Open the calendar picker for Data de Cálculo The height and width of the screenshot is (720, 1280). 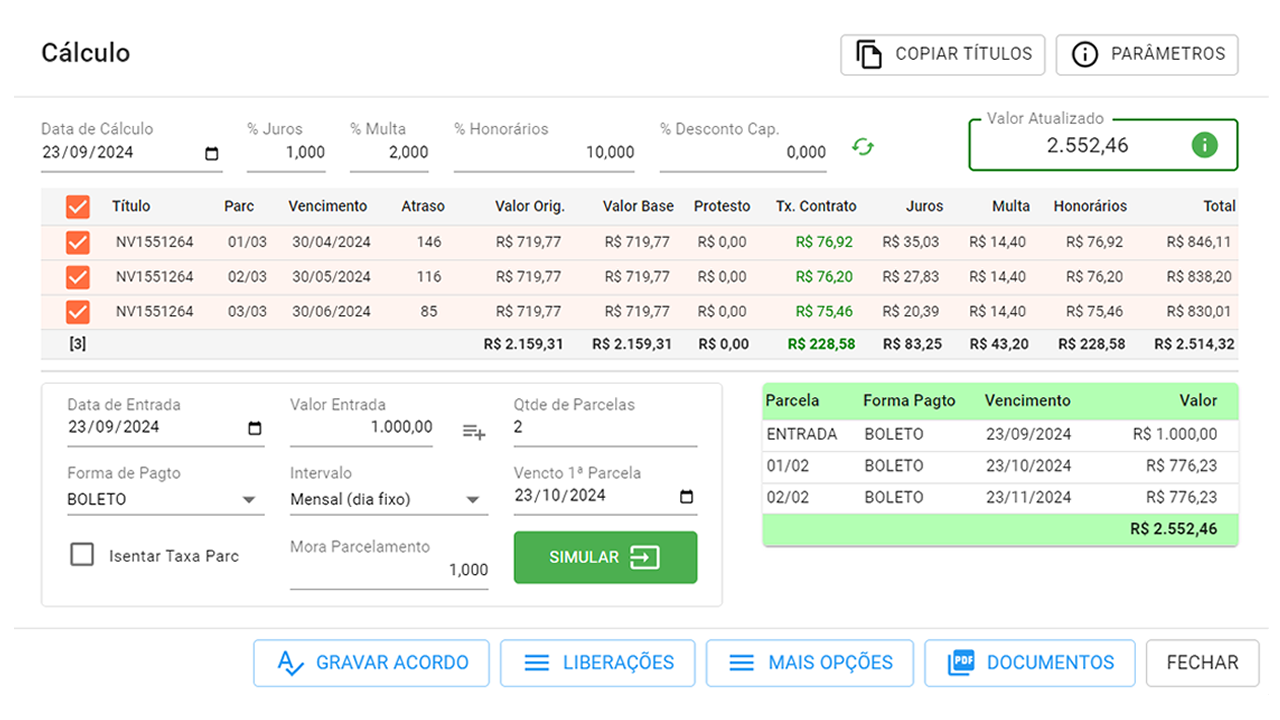212,153
